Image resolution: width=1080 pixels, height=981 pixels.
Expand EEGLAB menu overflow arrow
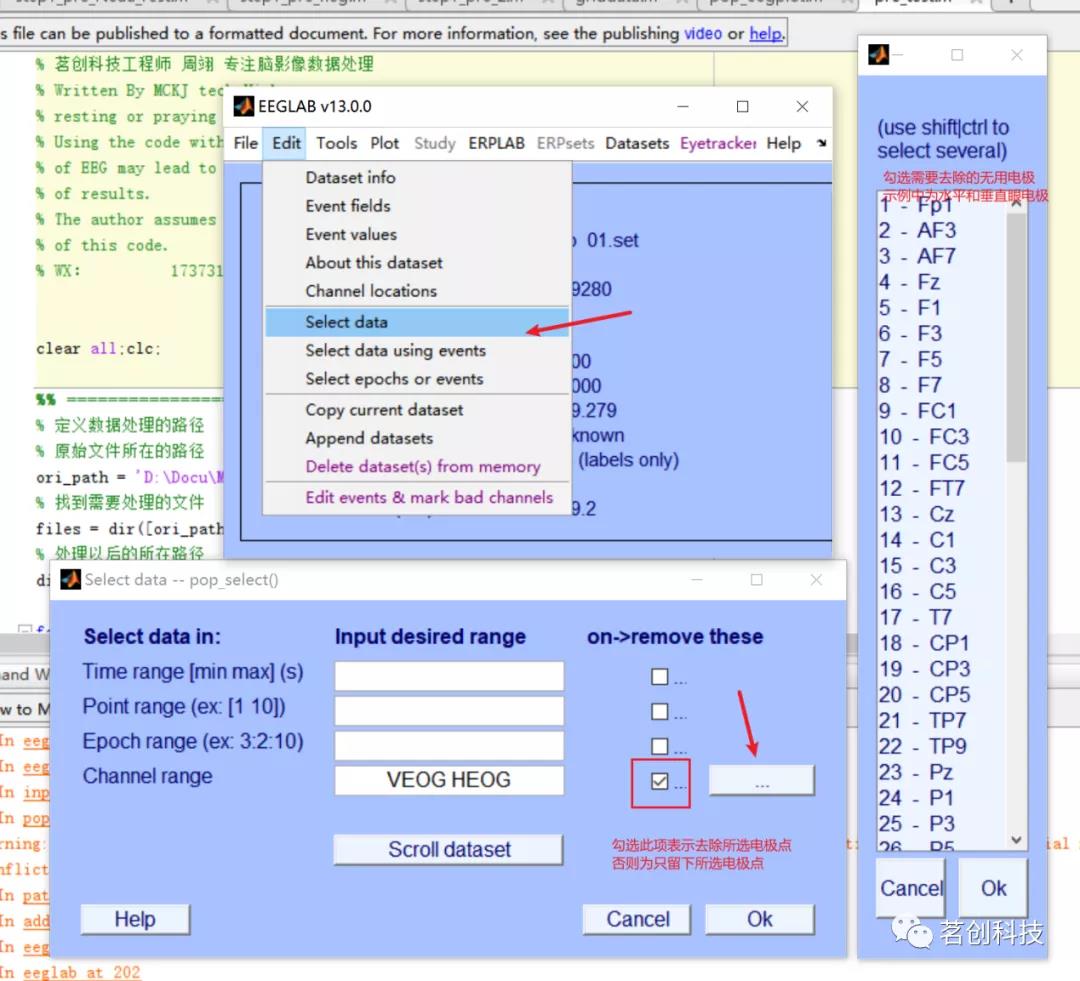[821, 143]
